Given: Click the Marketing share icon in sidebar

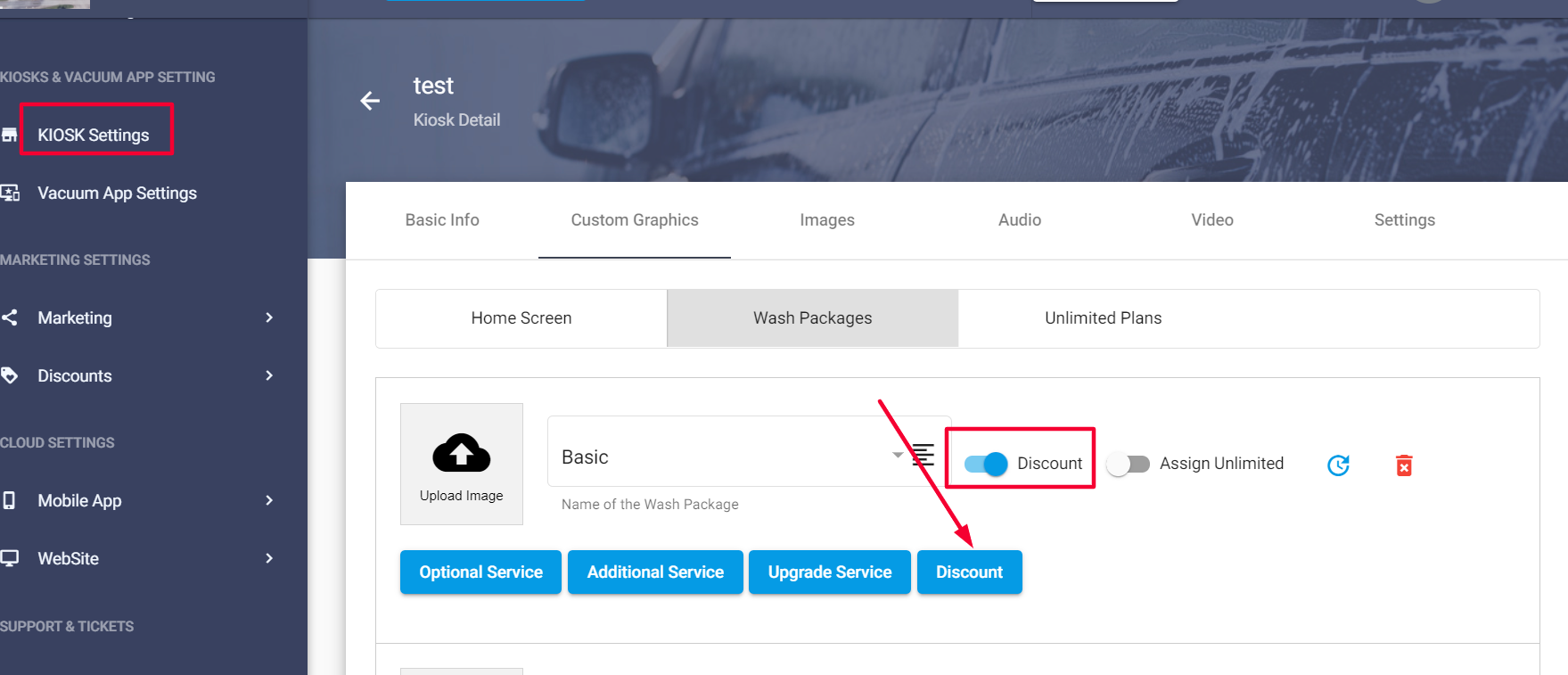Looking at the screenshot, I should pos(10,317).
